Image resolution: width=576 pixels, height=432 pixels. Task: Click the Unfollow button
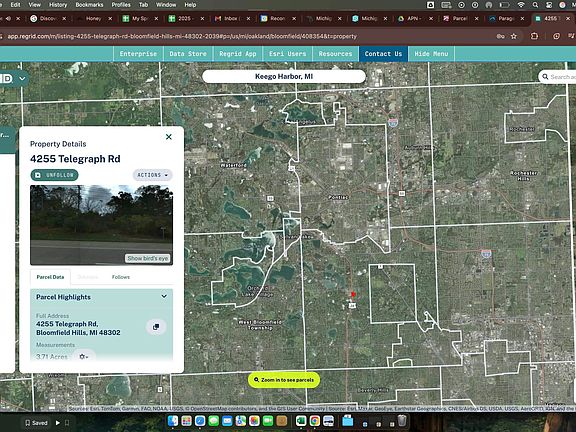[54, 175]
